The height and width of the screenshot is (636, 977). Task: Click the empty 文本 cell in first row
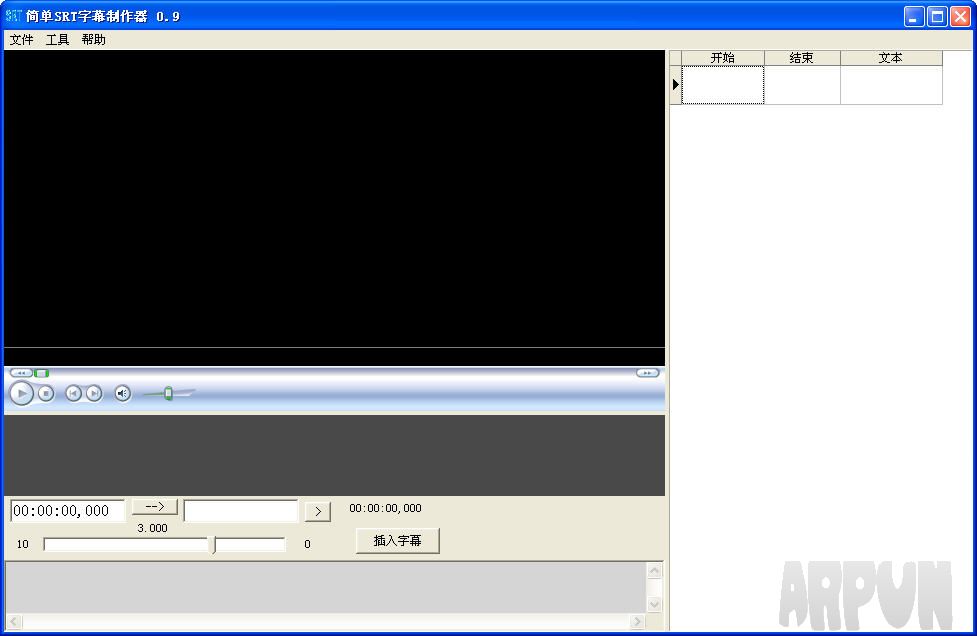pyautogui.click(x=891, y=85)
